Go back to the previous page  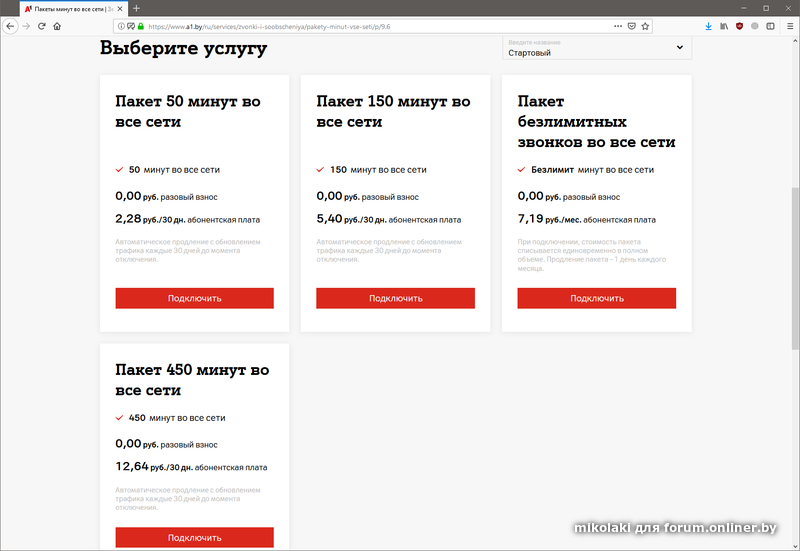[x=10, y=26]
